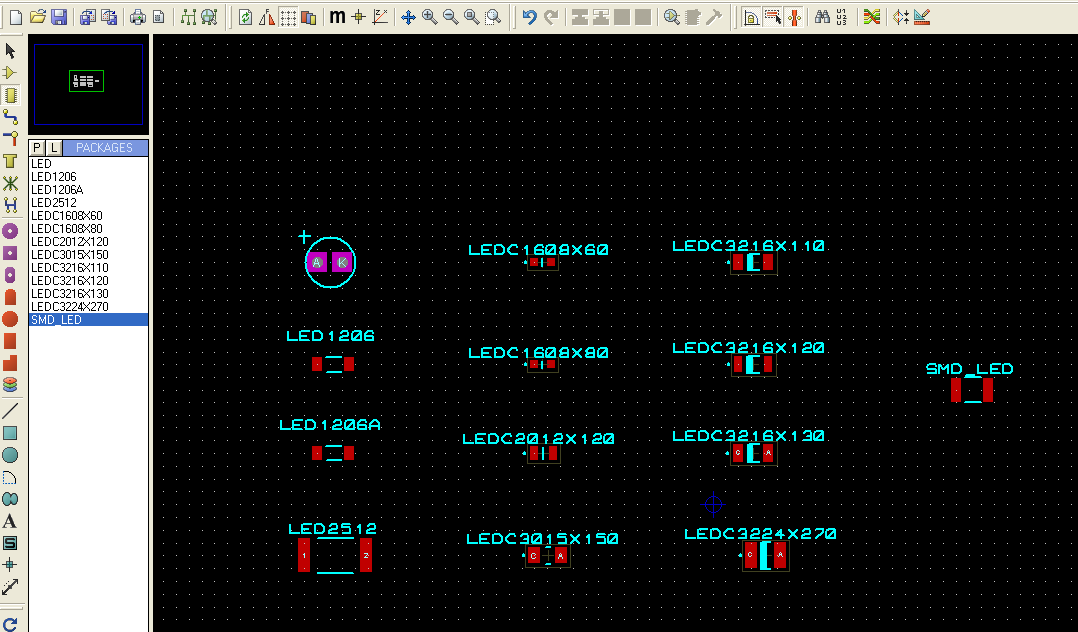Toggle metric units with m icon
The image size is (1078, 632).
pos(337,17)
